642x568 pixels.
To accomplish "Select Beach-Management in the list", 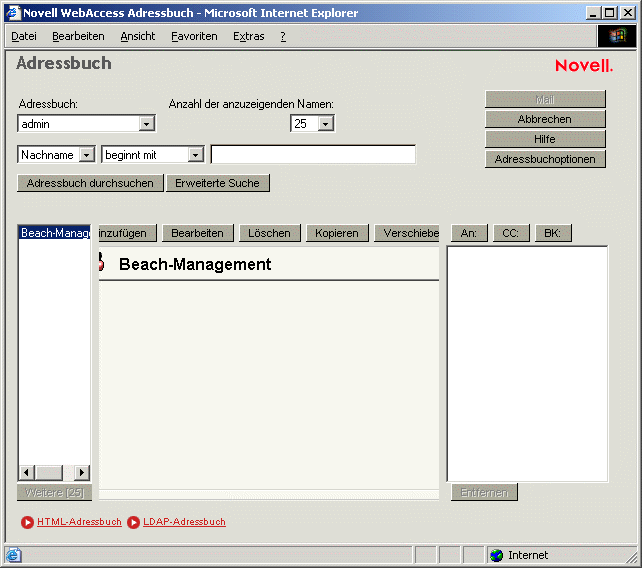I will click(54, 233).
